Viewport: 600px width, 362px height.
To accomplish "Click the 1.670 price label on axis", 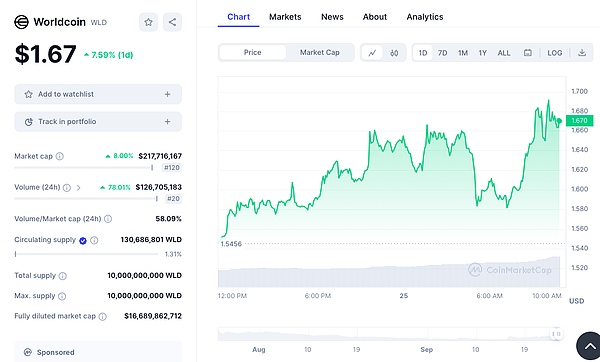I will point(579,121).
